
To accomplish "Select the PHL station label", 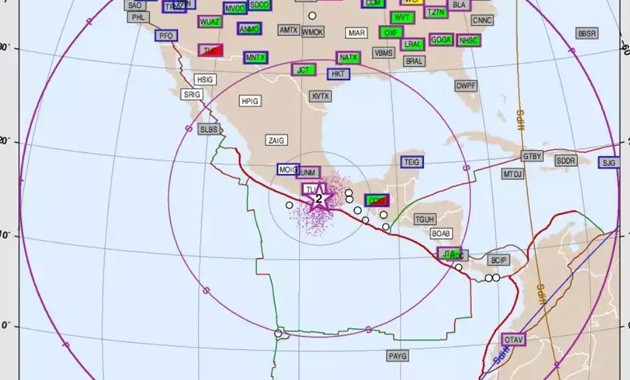I will tap(138, 17).
